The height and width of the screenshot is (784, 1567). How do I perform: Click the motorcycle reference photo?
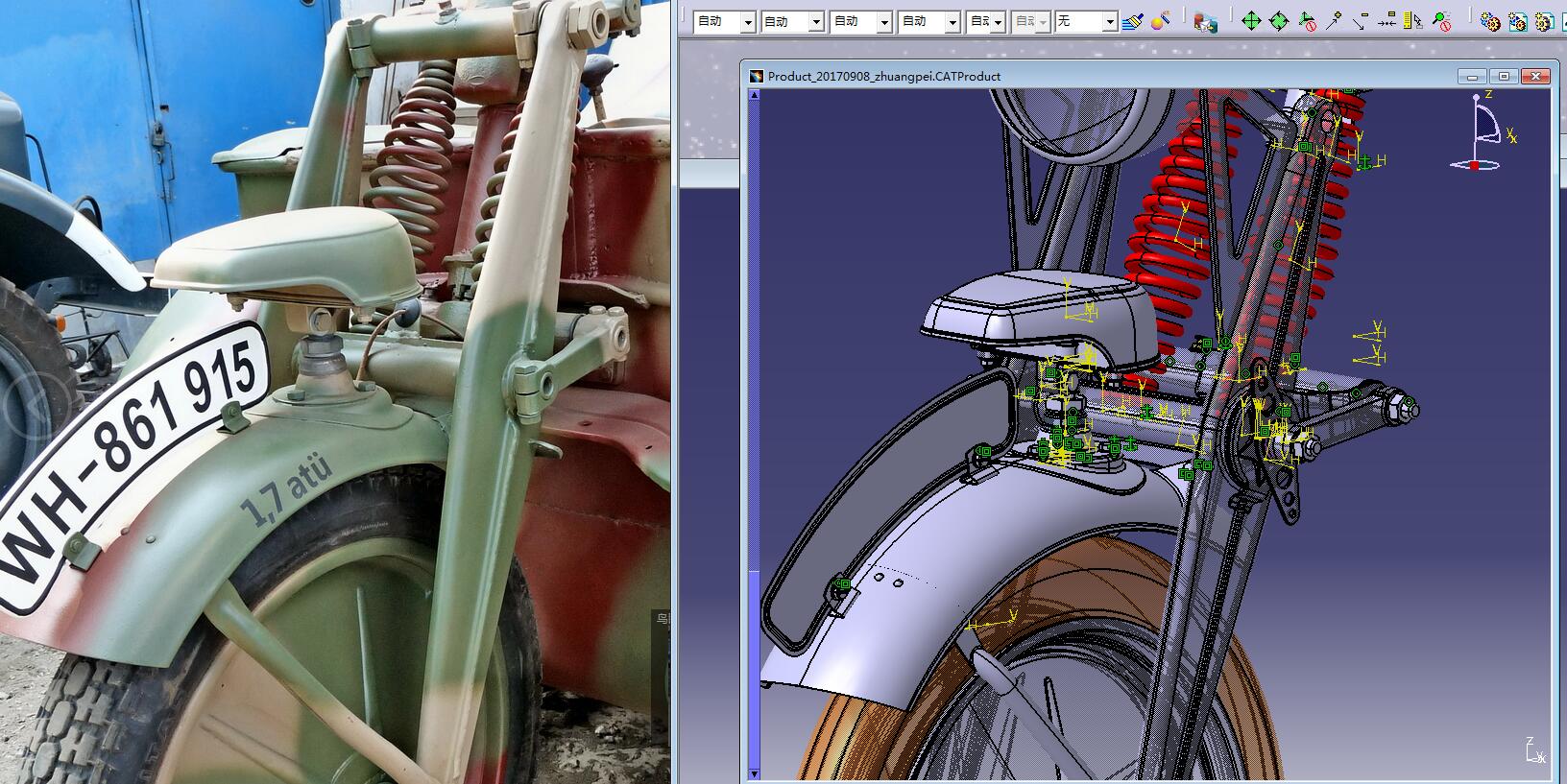334,392
